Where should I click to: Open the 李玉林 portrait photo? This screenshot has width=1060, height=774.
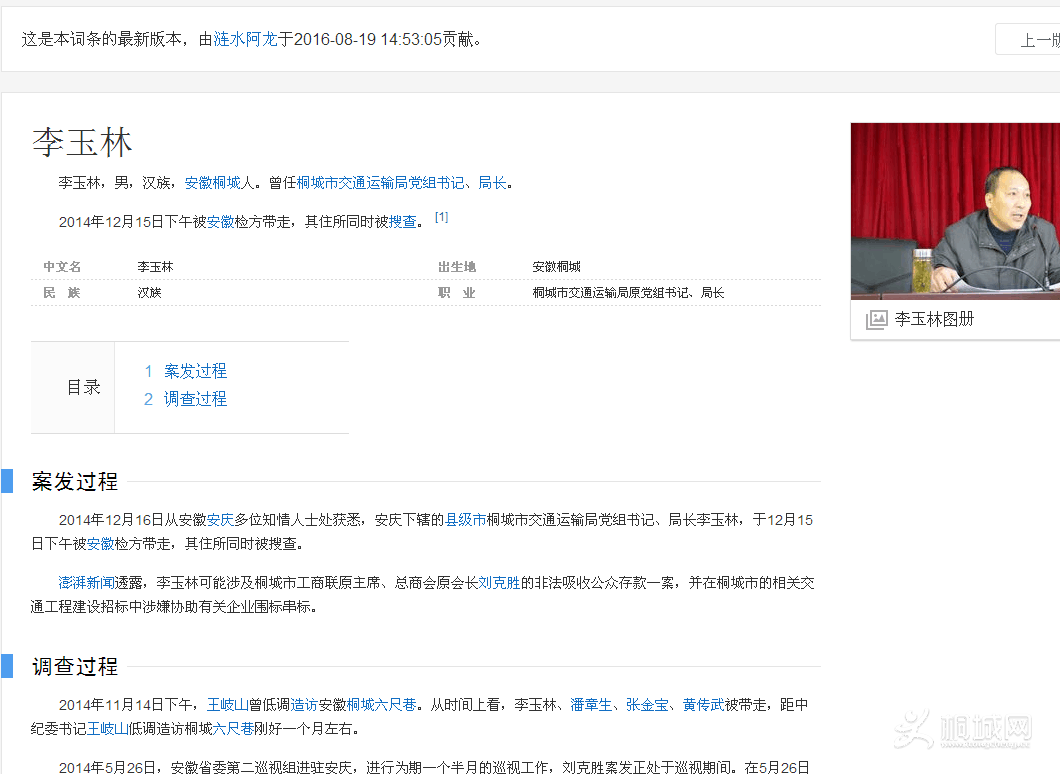954,210
